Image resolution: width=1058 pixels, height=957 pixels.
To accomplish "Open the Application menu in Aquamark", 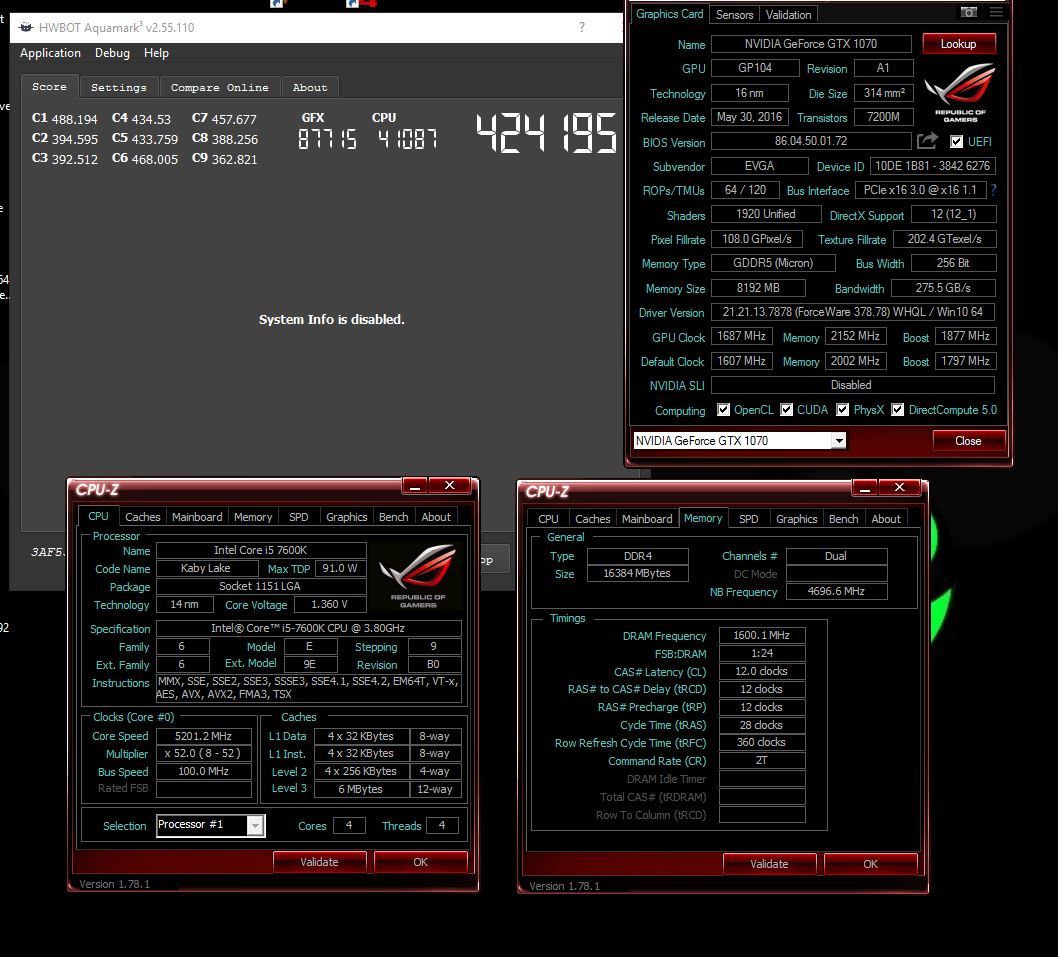I will (x=50, y=53).
